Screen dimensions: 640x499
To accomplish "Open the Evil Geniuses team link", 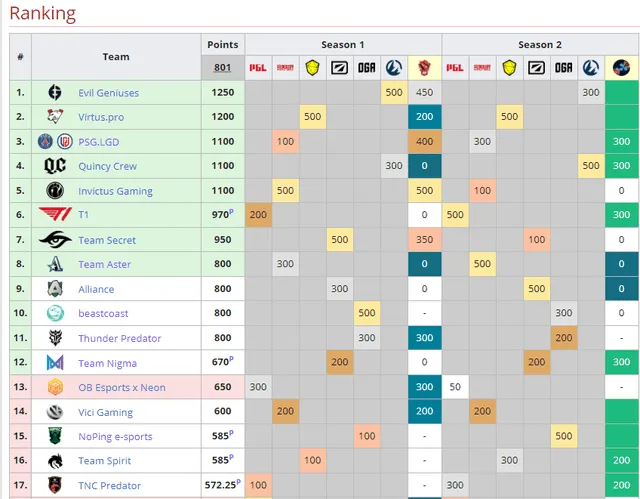I will (109, 93).
